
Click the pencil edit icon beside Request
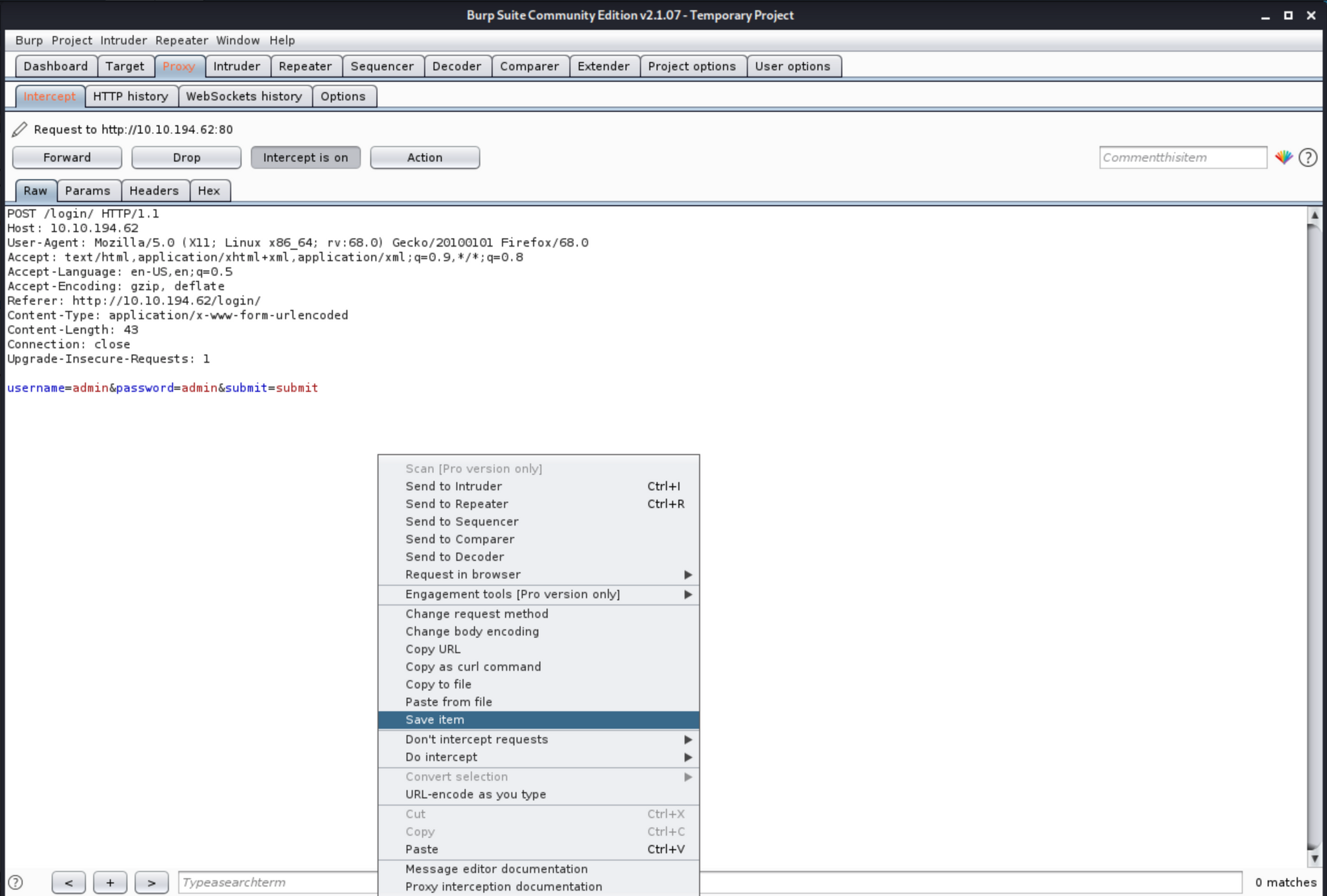click(19, 129)
